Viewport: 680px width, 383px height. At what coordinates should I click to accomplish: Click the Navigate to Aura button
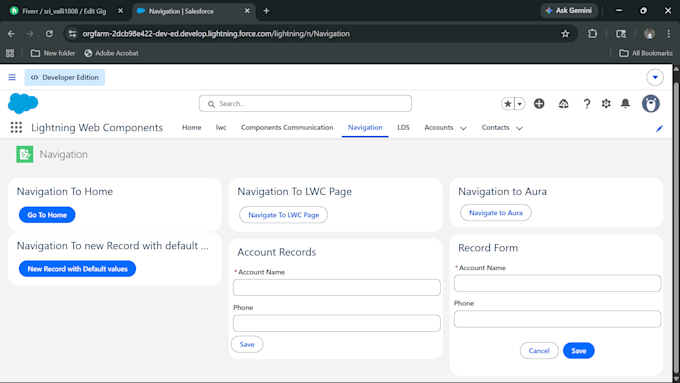point(496,213)
